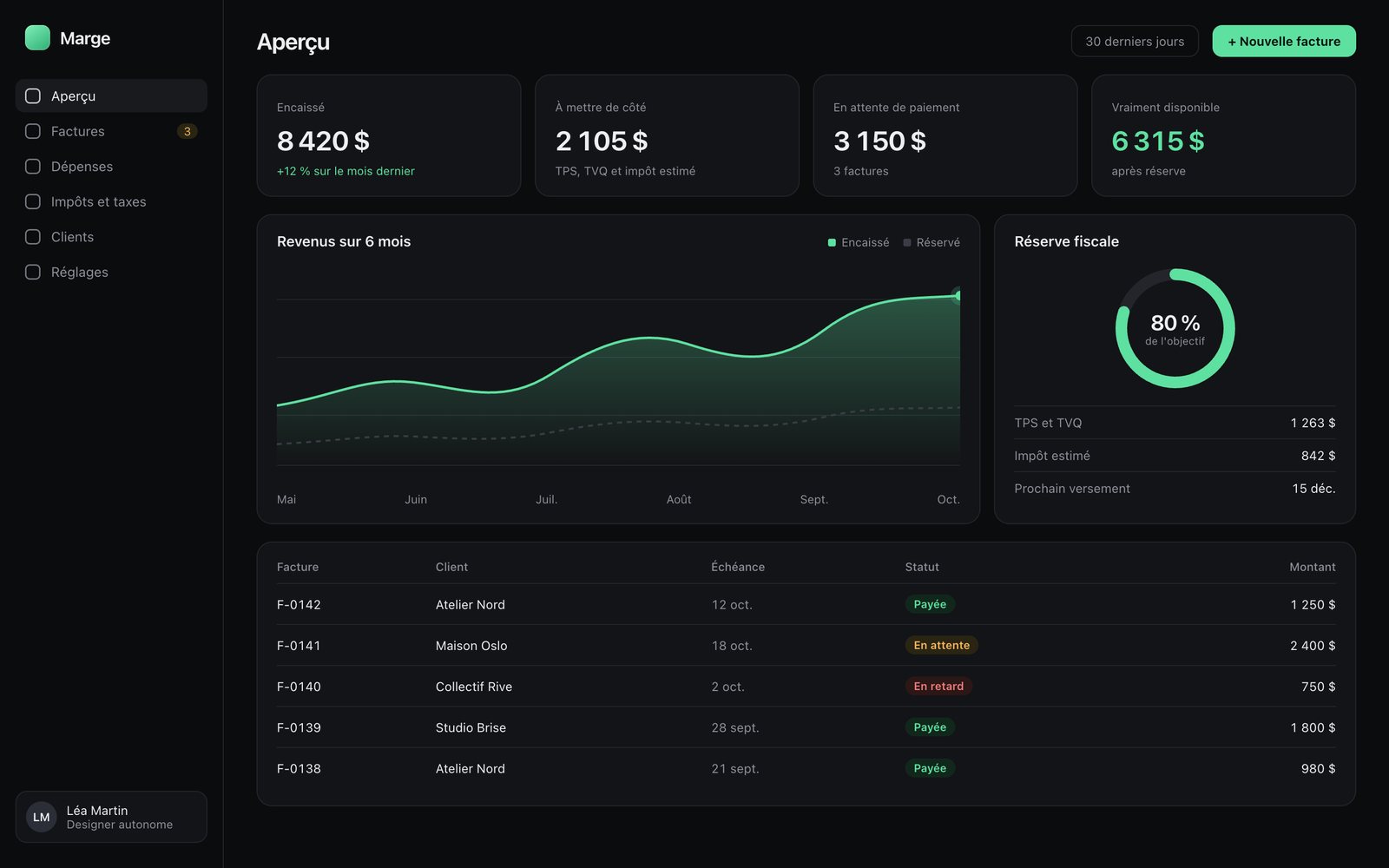This screenshot has width=1389, height=868.
Task: Click the 2 400 $ amount
Action: pos(1313,646)
